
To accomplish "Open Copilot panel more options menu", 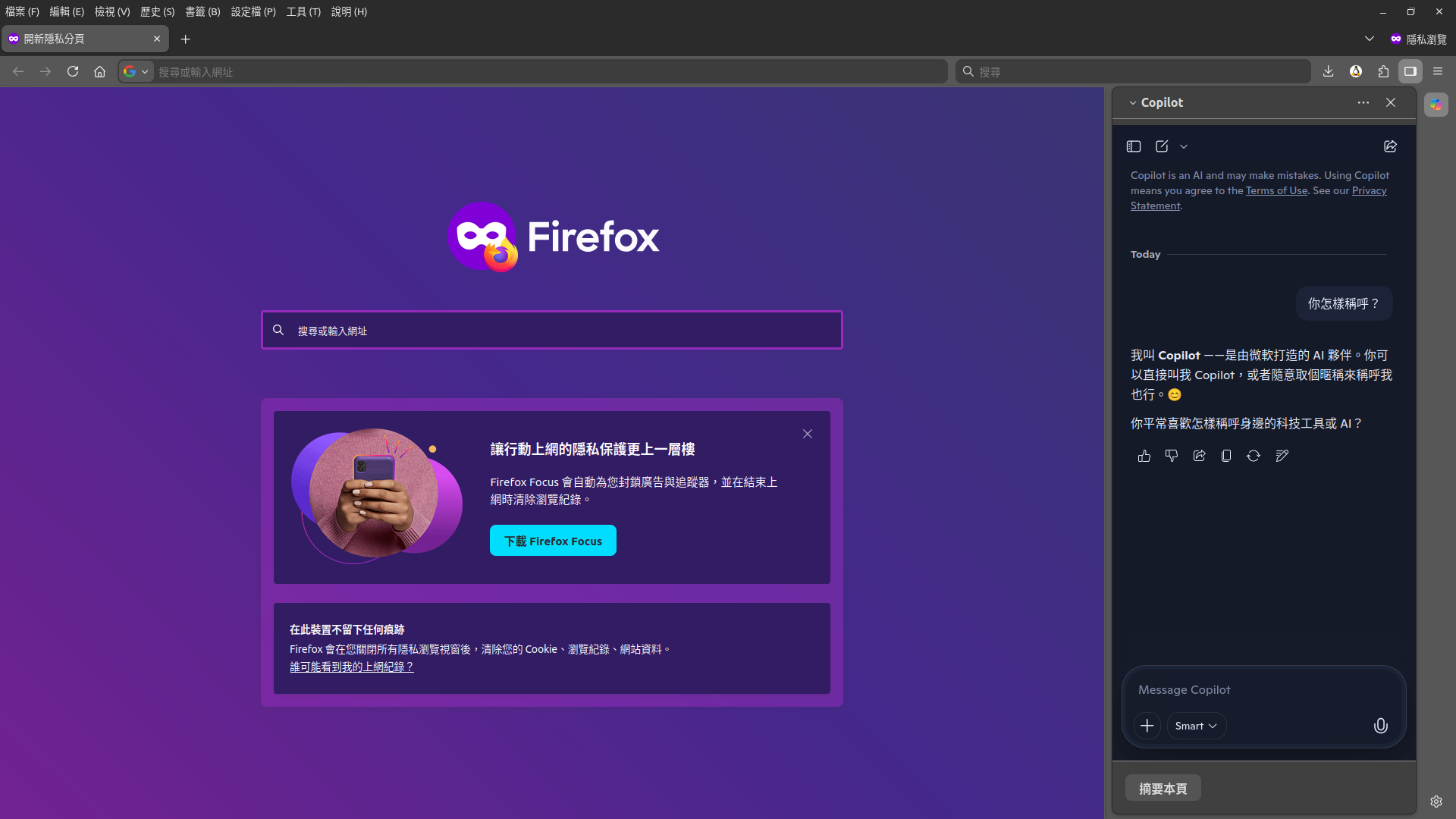I will 1363,102.
